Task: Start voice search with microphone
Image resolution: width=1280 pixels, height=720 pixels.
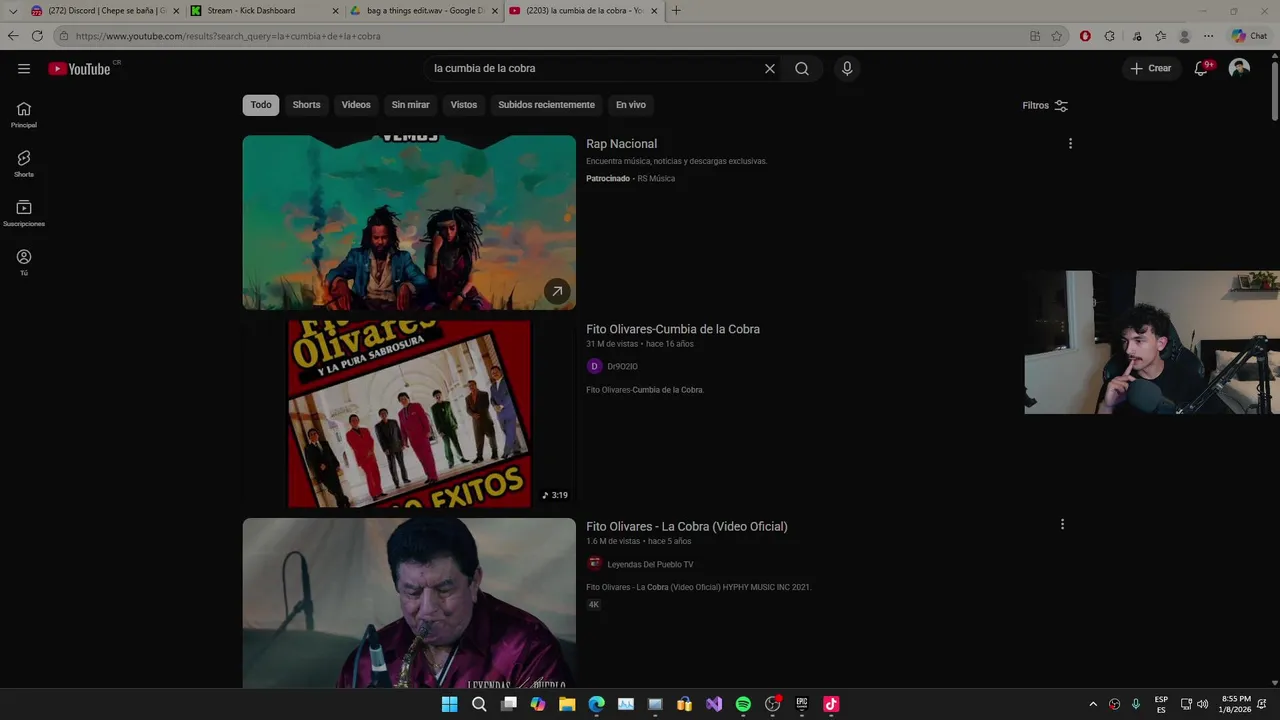Action: coord(847,68)
